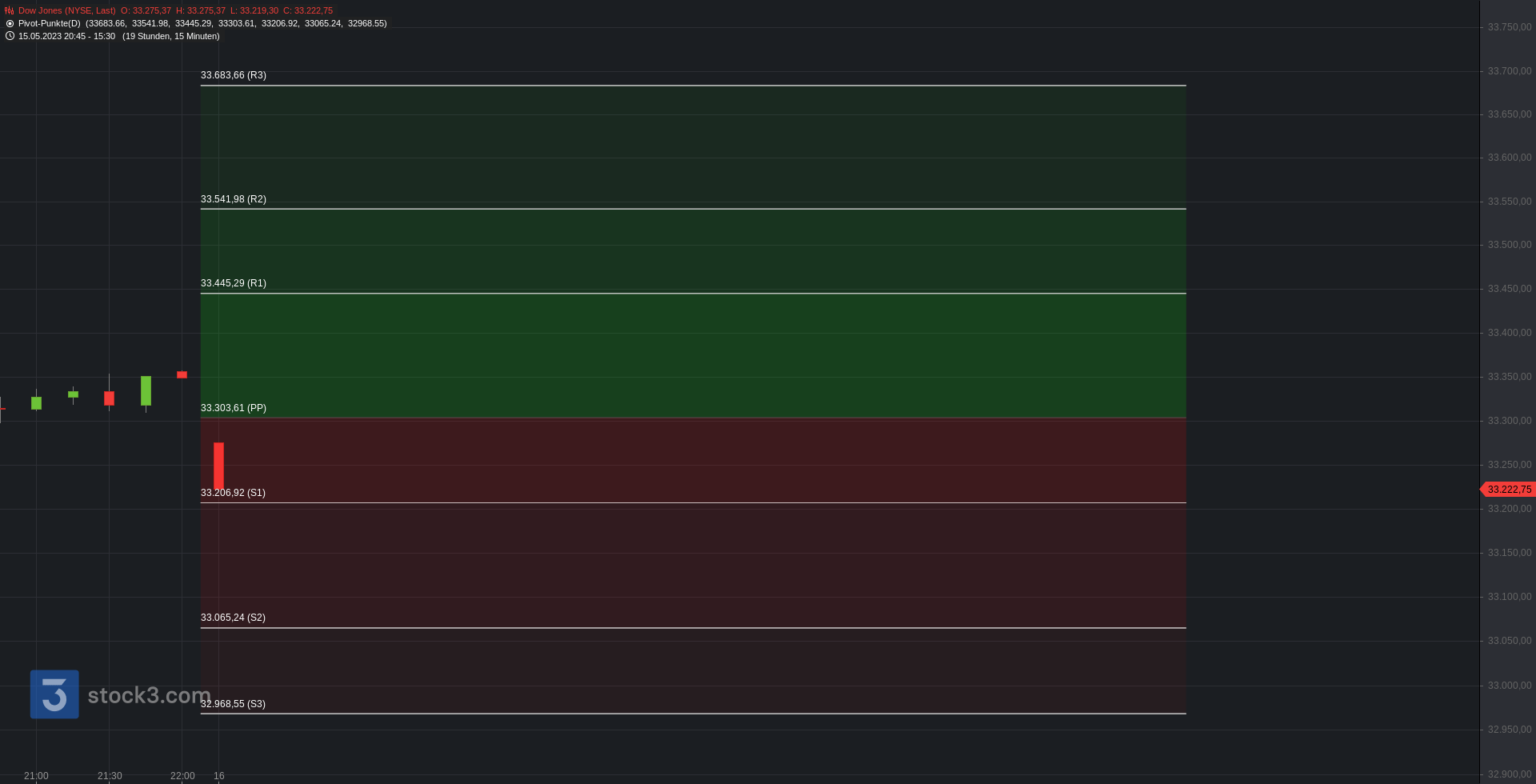This screenshot has width=1536, height=784.
Task: Click the stock3.com watermark text
Action: (x=149, y=695)
